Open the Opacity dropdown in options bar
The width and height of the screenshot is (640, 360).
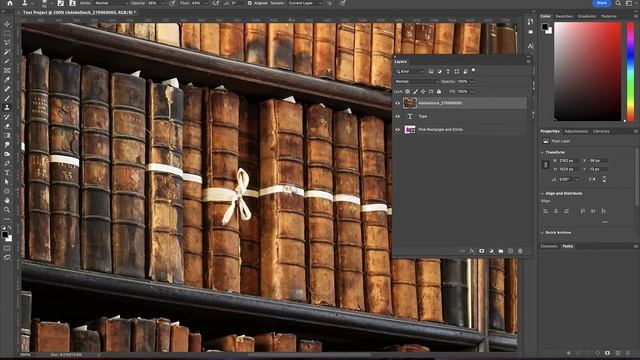[x=162, y=3]
